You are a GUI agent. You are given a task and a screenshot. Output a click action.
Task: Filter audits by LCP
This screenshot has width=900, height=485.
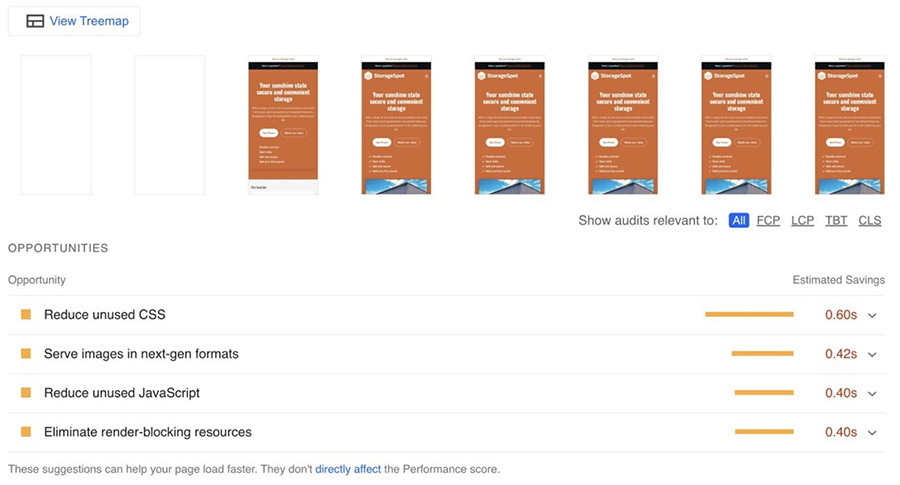[x=802, y=220]
